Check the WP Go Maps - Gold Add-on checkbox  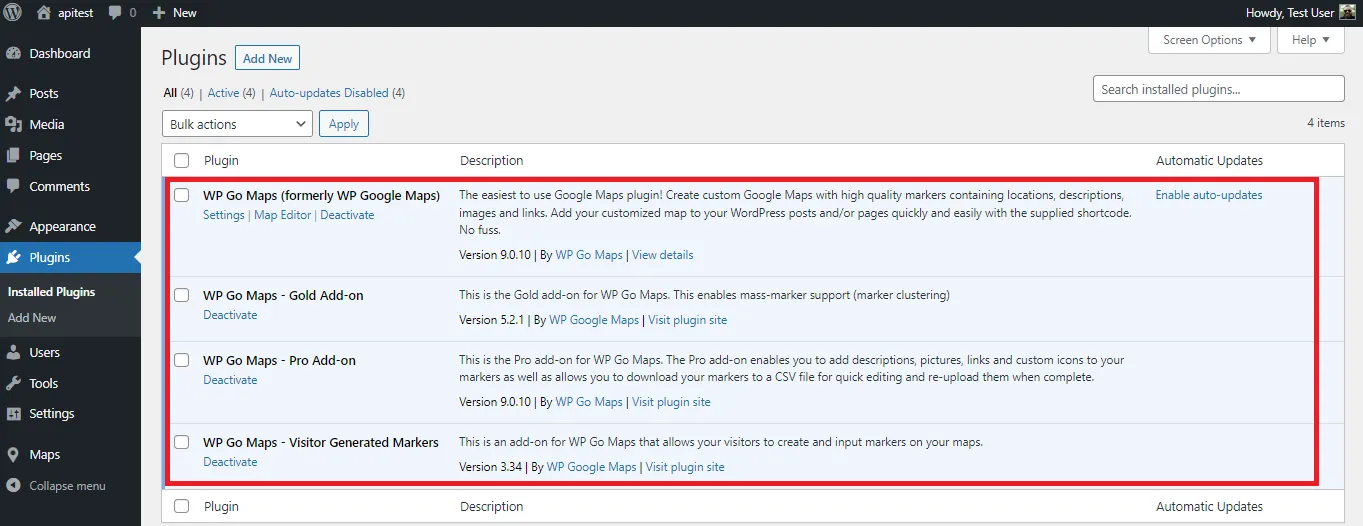click(x=181, y=296)
